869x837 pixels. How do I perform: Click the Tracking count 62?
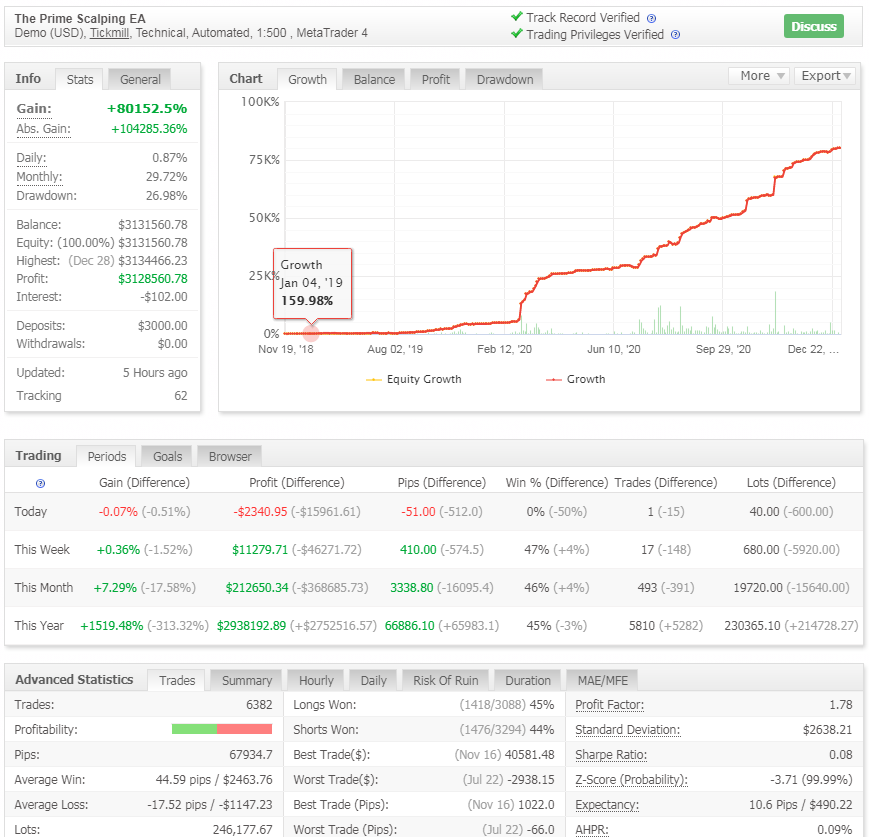181,396
